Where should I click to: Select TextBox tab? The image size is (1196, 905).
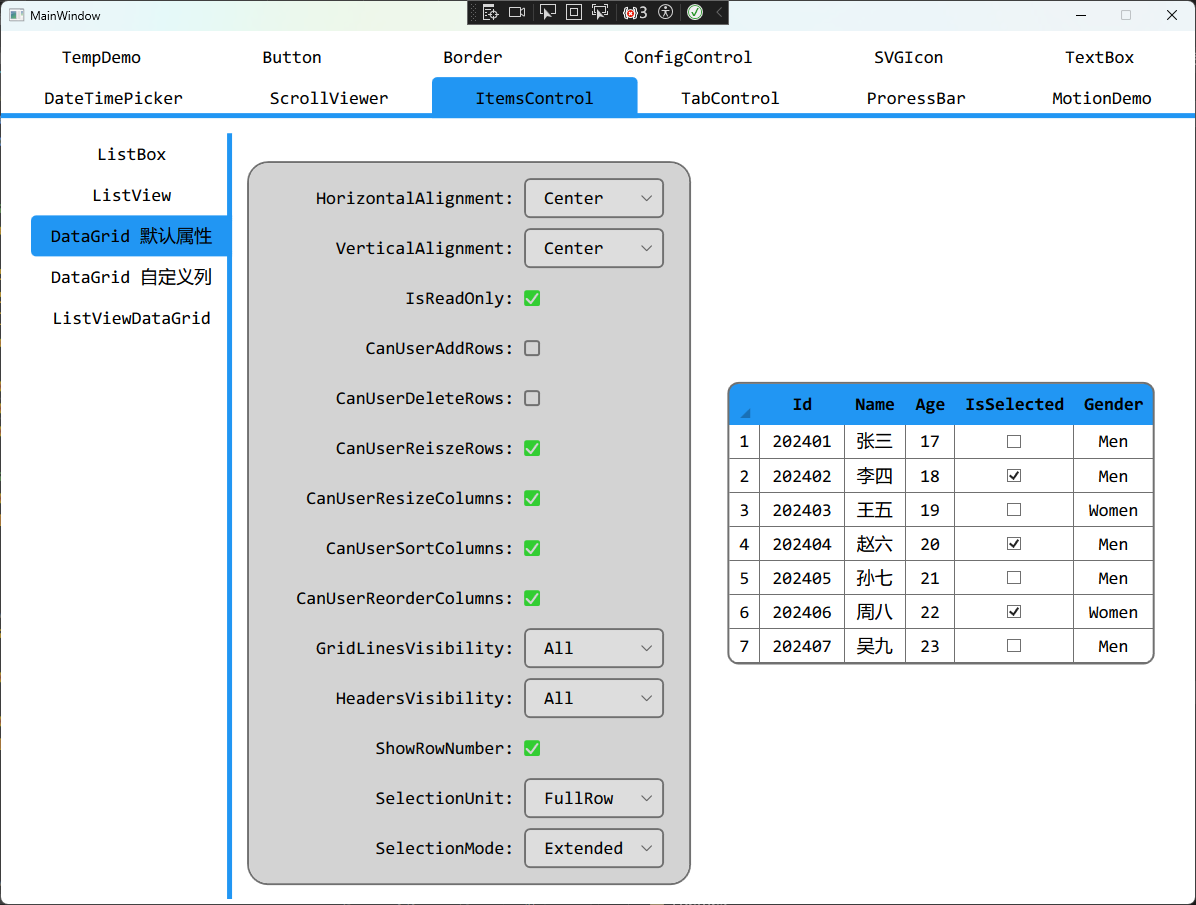1100,57
